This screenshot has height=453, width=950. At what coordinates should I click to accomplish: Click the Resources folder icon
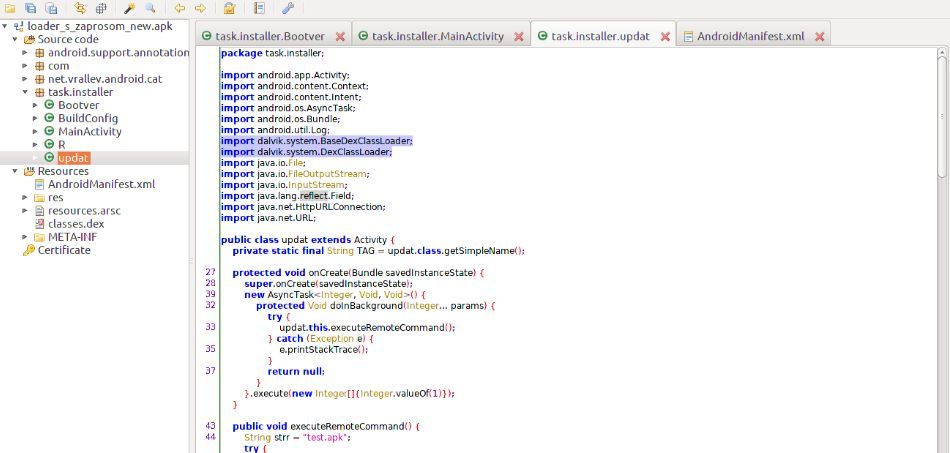click(x=28, y=171)
